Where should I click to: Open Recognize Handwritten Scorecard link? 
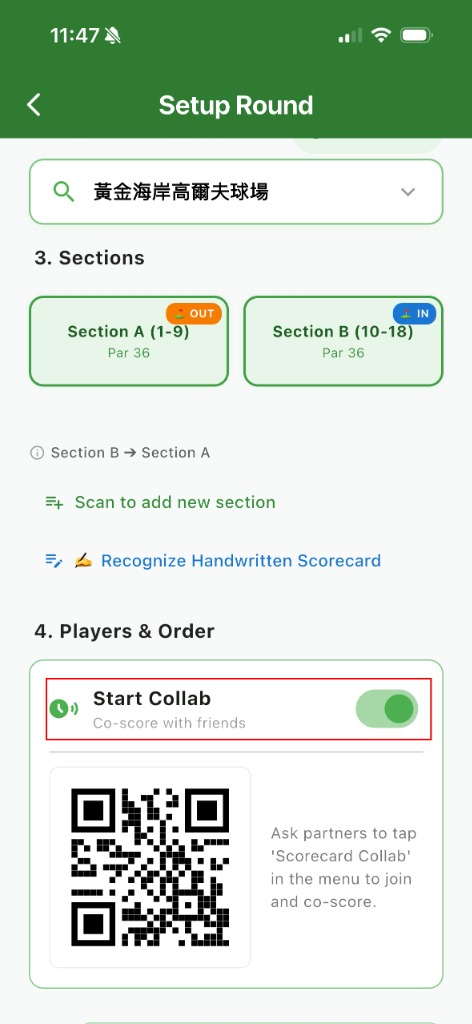[241, 560]
